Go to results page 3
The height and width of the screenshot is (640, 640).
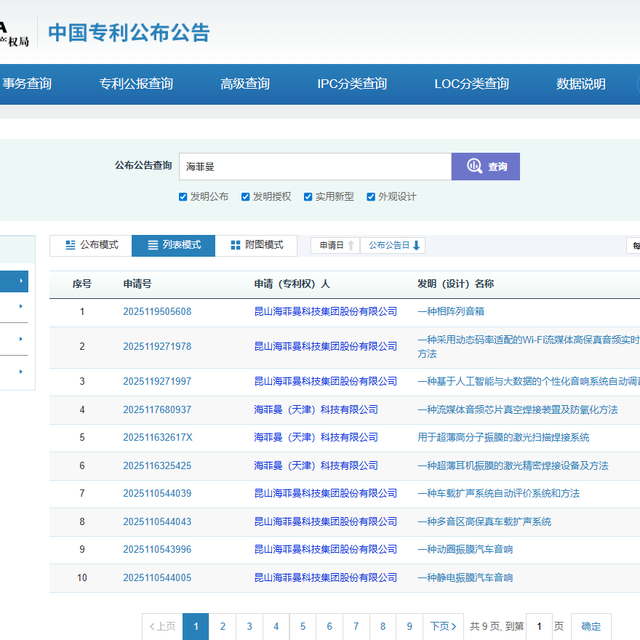click(249, 627)
